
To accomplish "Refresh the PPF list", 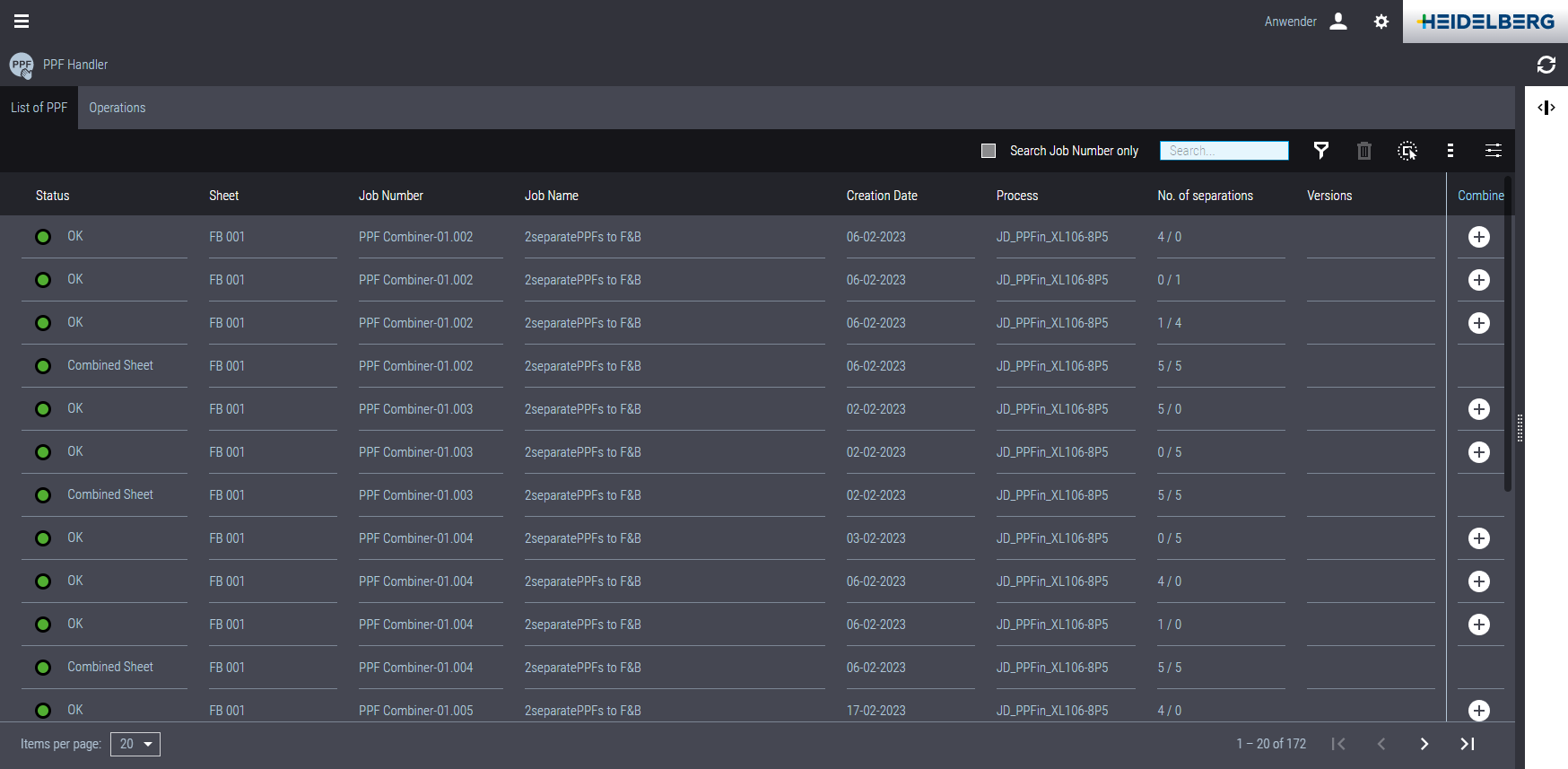I will [1546, 65].
